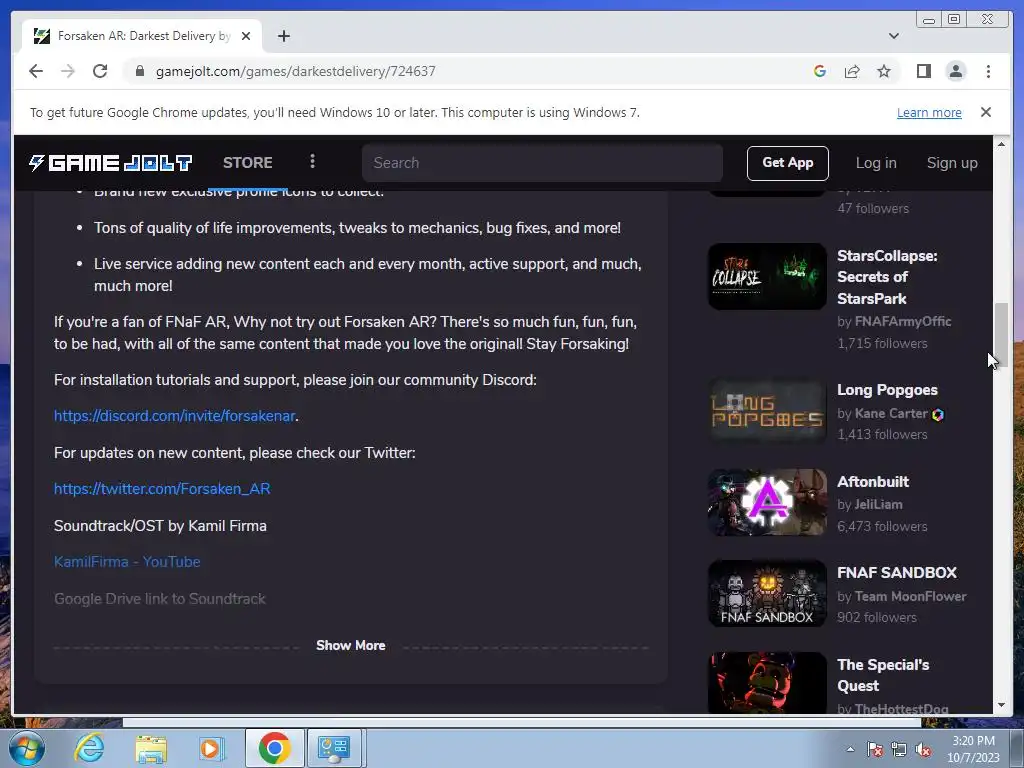Image resolution: width=1024 pixels, height=768 pixels.
Task: Click the browser forward arrow
Action: click(68, 71)
